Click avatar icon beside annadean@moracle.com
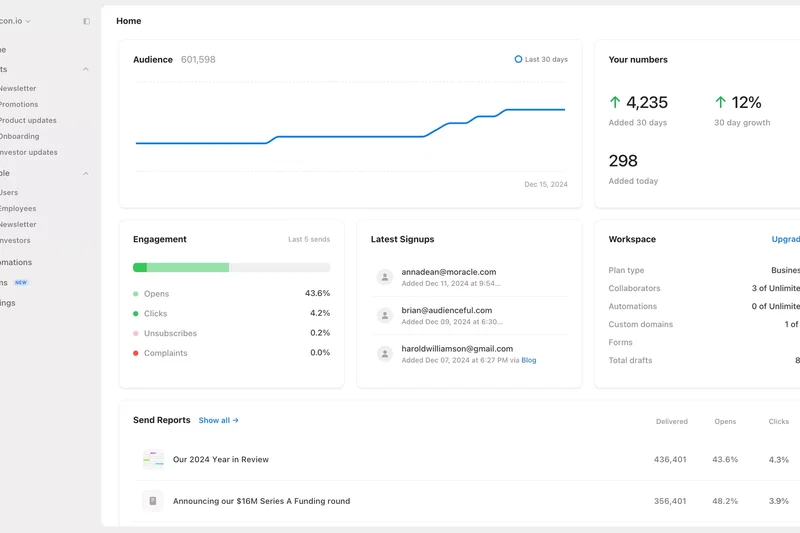This screenshot has width=800, height=533. point(384,277)
